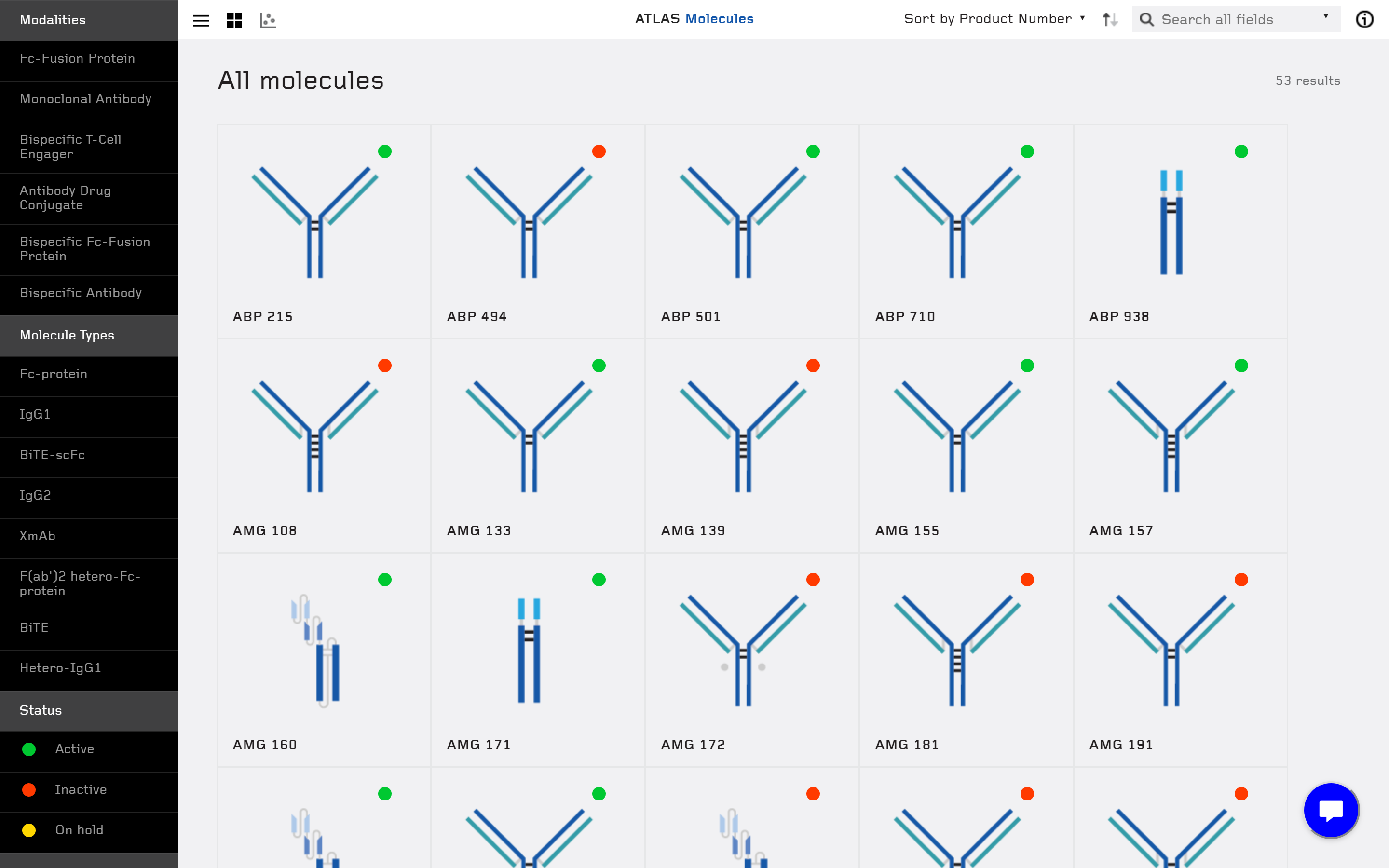Switch to the Molecule Types section

coord(67,335)
